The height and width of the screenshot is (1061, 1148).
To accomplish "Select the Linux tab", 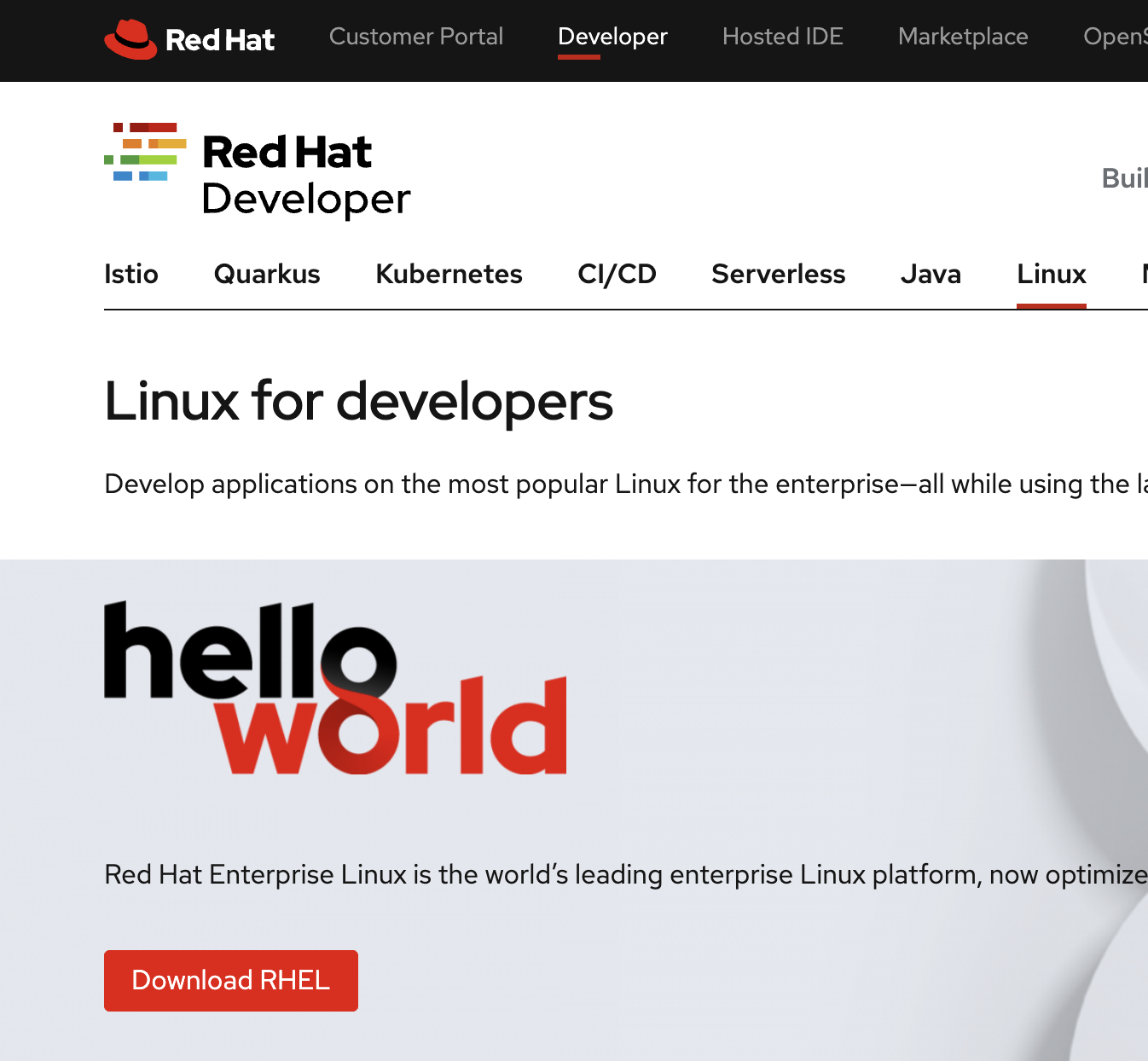I will pyautogui.click(x=1051, y=275).
